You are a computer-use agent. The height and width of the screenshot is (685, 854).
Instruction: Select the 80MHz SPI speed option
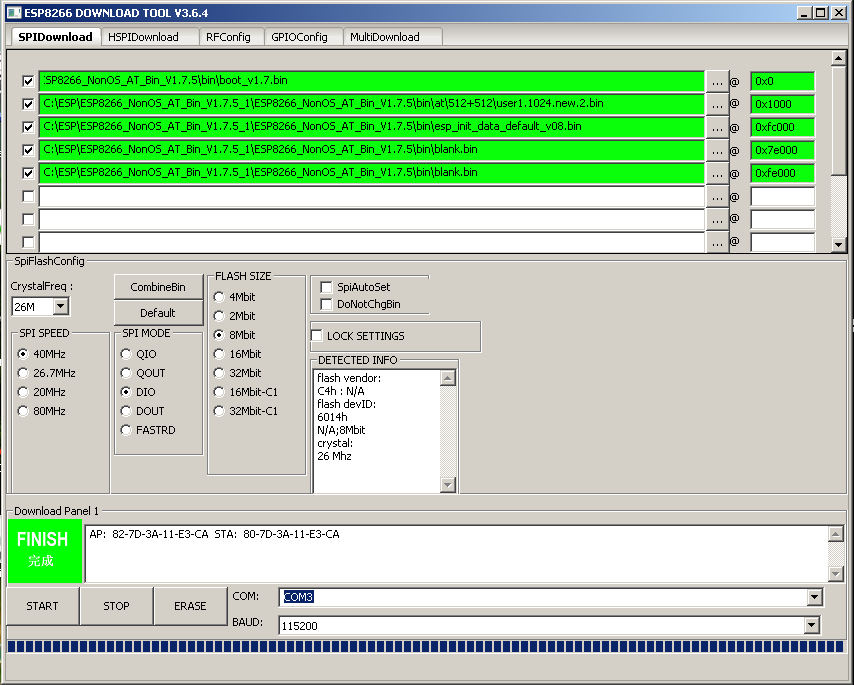[x=23, y=411]
